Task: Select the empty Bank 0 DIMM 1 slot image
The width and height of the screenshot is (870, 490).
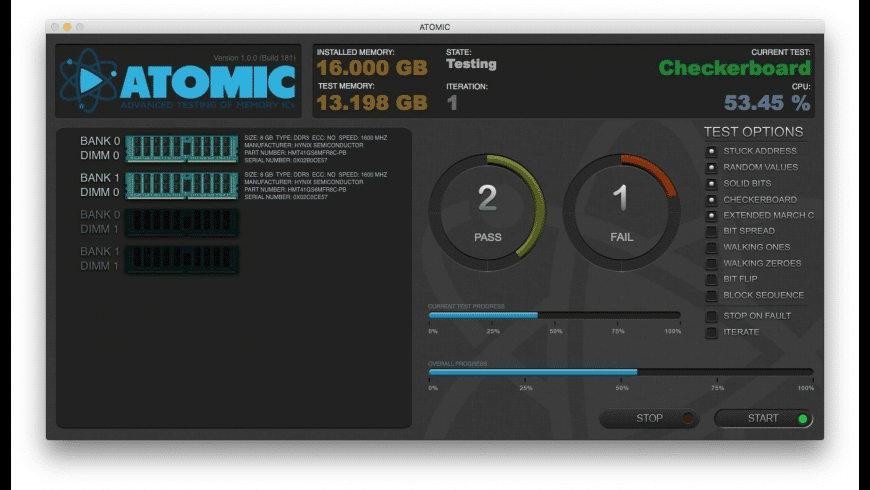Action: tap(182, 222)
